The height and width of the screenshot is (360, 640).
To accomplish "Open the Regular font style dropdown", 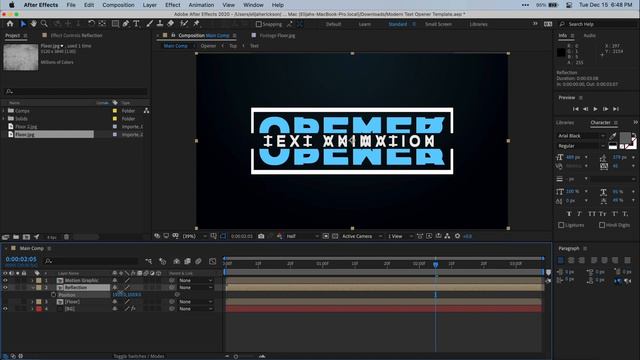I will click(x=581, y=146).
